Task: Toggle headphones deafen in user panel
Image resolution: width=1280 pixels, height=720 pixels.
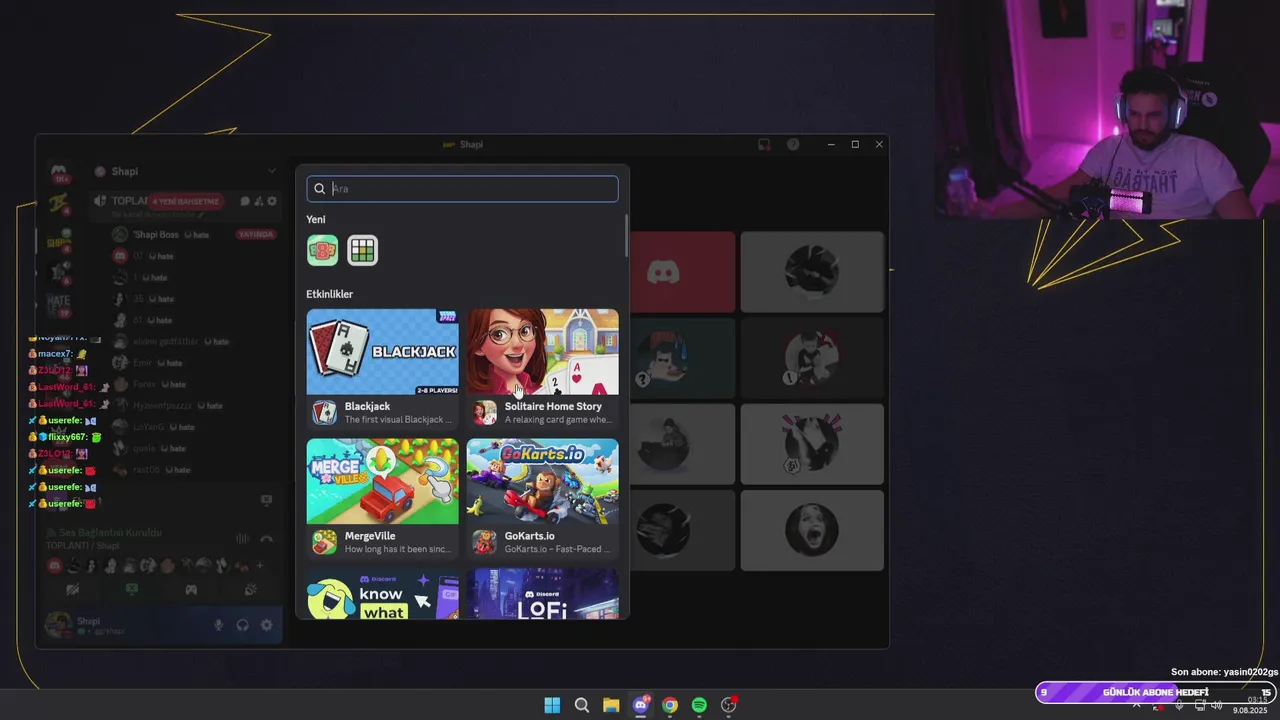Action: pos(242,625)
